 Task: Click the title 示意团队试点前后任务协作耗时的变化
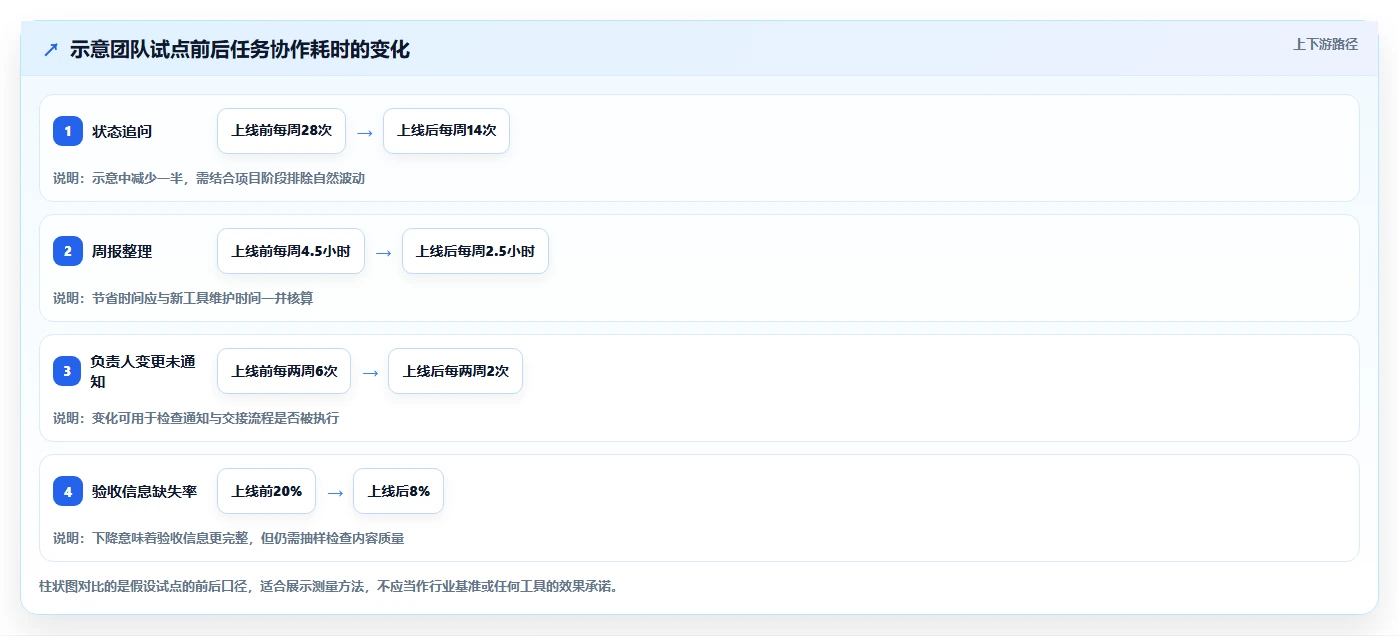(240, 50)
